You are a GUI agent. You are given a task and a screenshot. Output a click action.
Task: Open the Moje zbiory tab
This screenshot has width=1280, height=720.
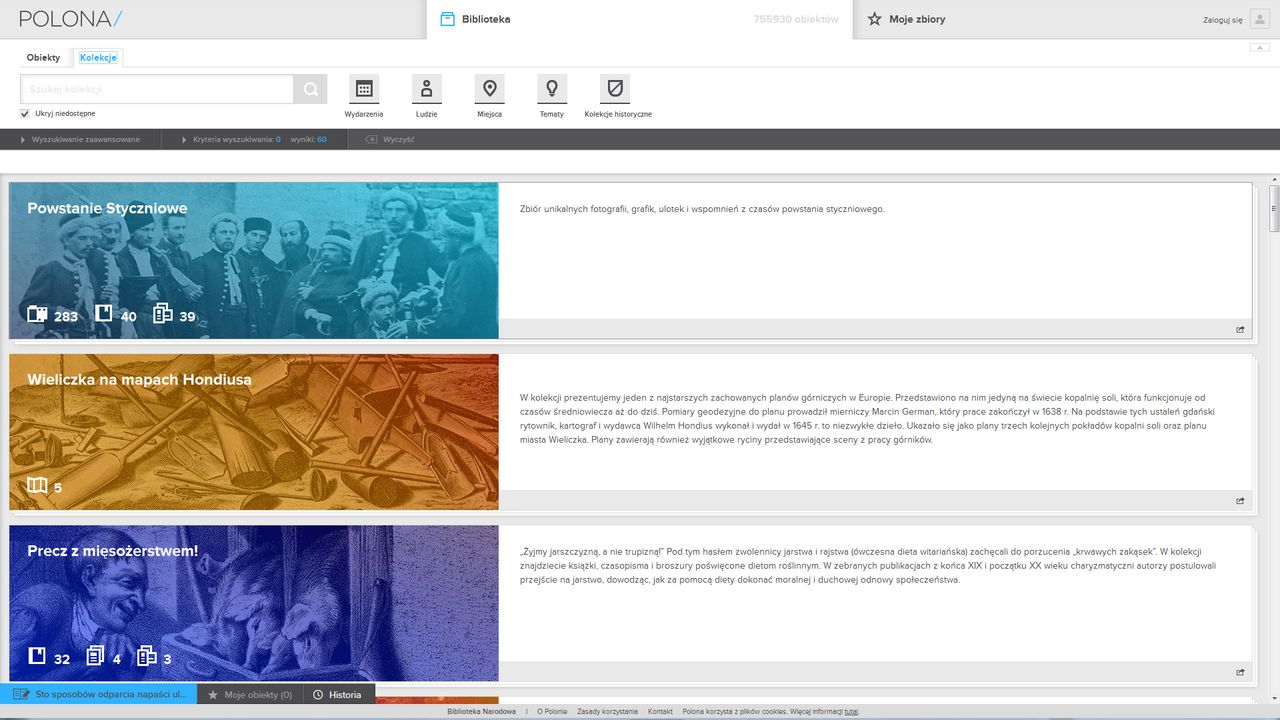pyautogui.click(x=917, y=19)
